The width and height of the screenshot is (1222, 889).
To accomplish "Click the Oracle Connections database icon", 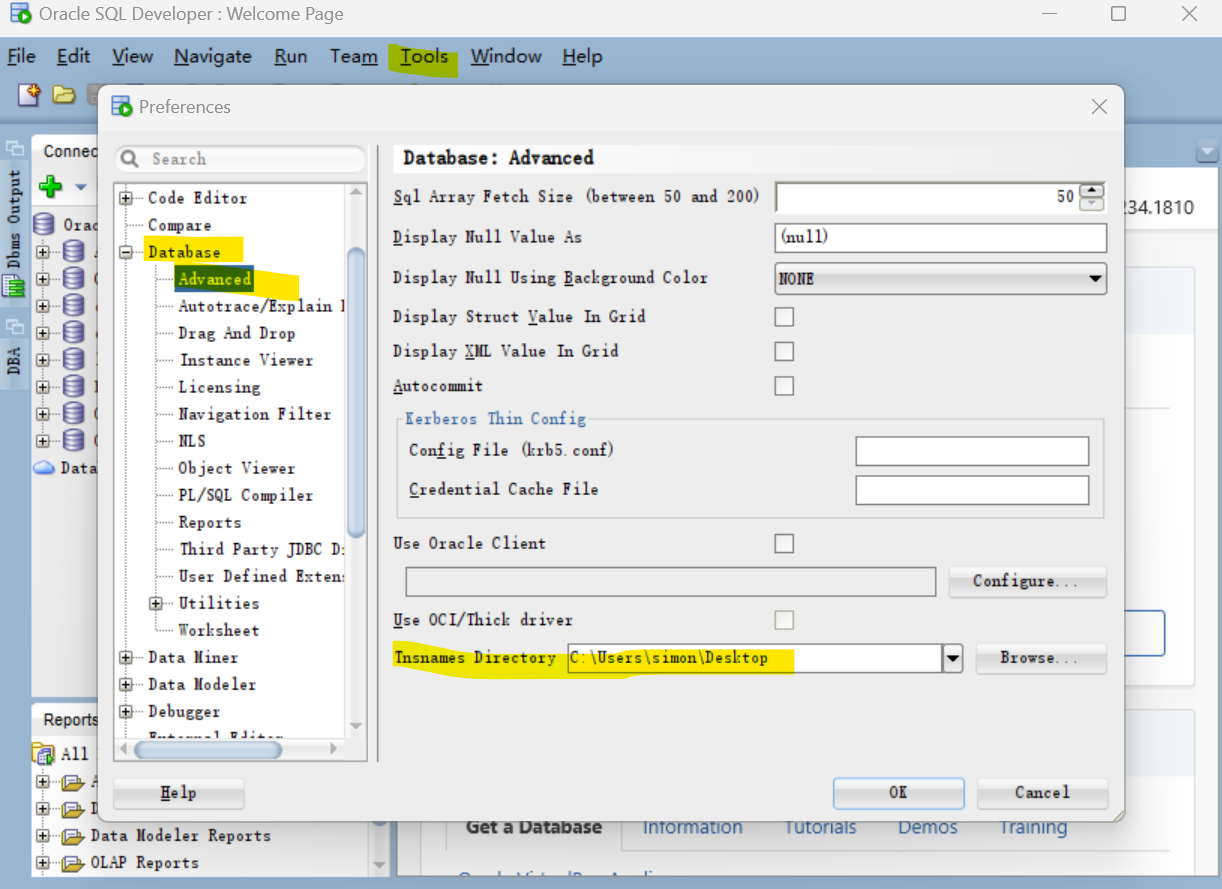I will (45, 224).
